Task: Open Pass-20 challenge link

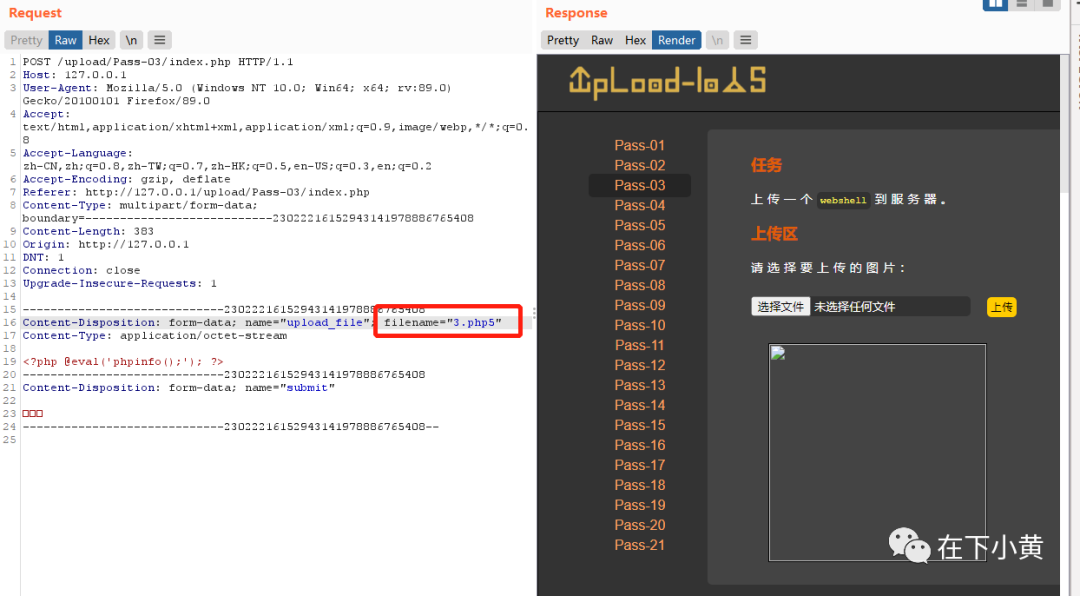Action: (x=639, y=525)
